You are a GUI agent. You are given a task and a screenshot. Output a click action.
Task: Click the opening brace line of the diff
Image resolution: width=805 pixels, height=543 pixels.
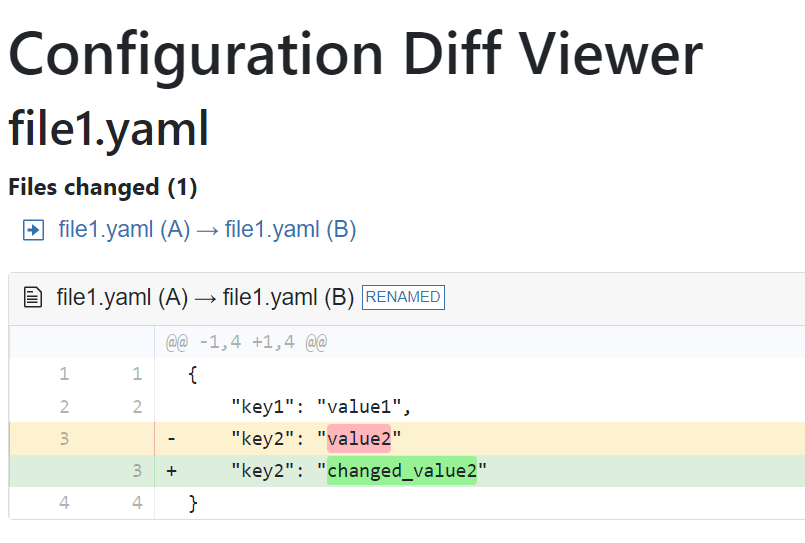[193, 374]
